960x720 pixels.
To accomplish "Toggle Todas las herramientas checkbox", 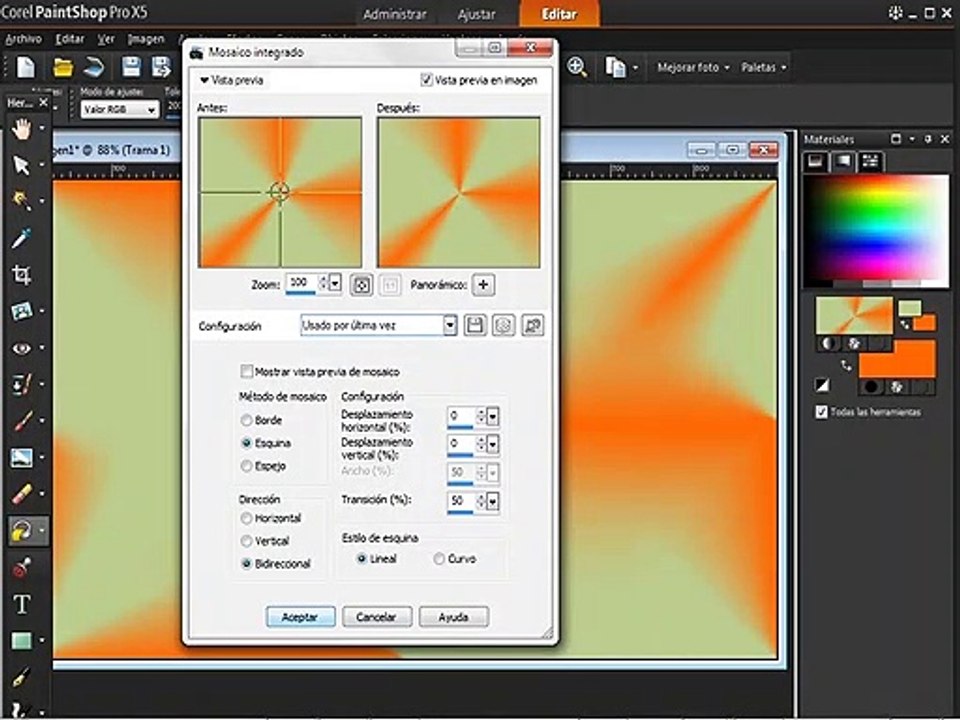I will pos(822,412).
